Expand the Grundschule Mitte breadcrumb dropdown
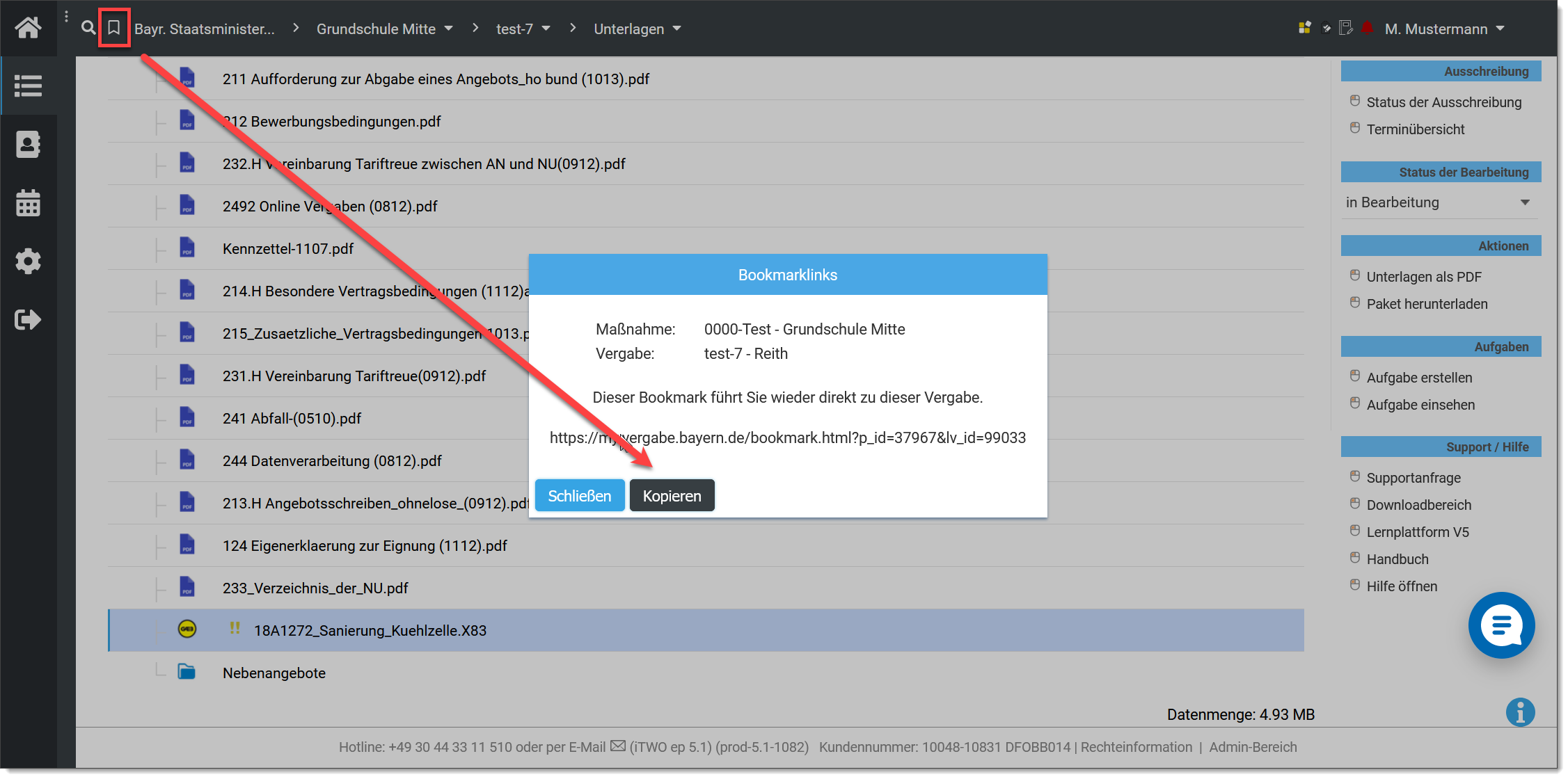The width and height of the screenshot is (1568, 779). click(449, 29)
